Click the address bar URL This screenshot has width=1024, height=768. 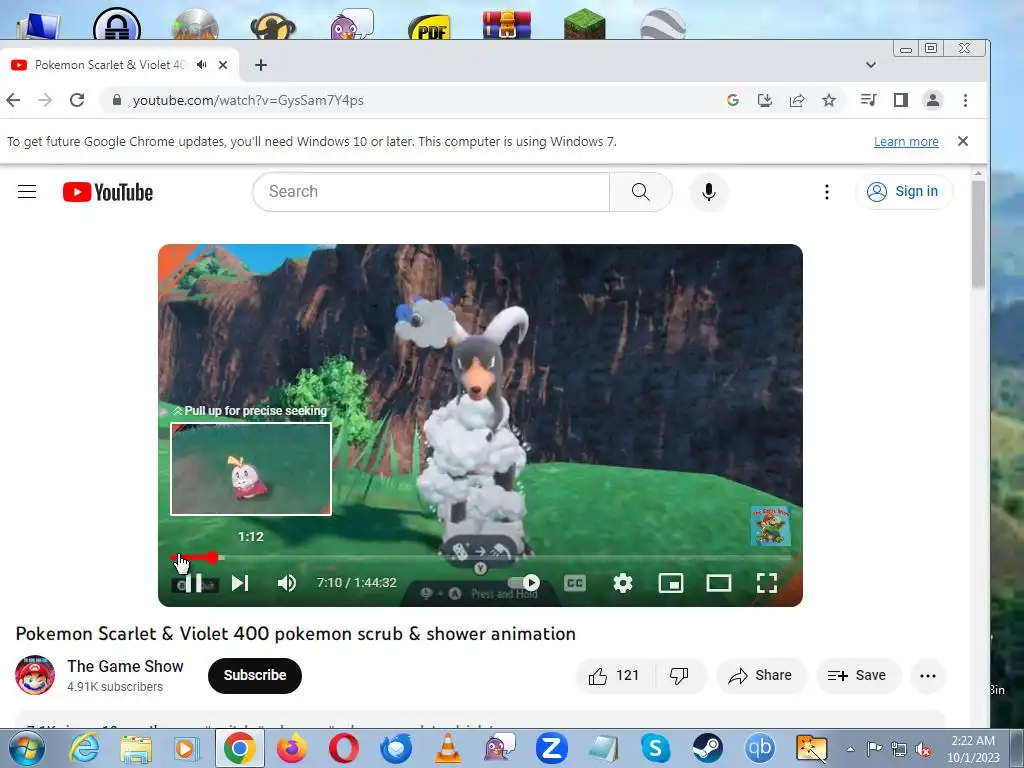[248, 100]
